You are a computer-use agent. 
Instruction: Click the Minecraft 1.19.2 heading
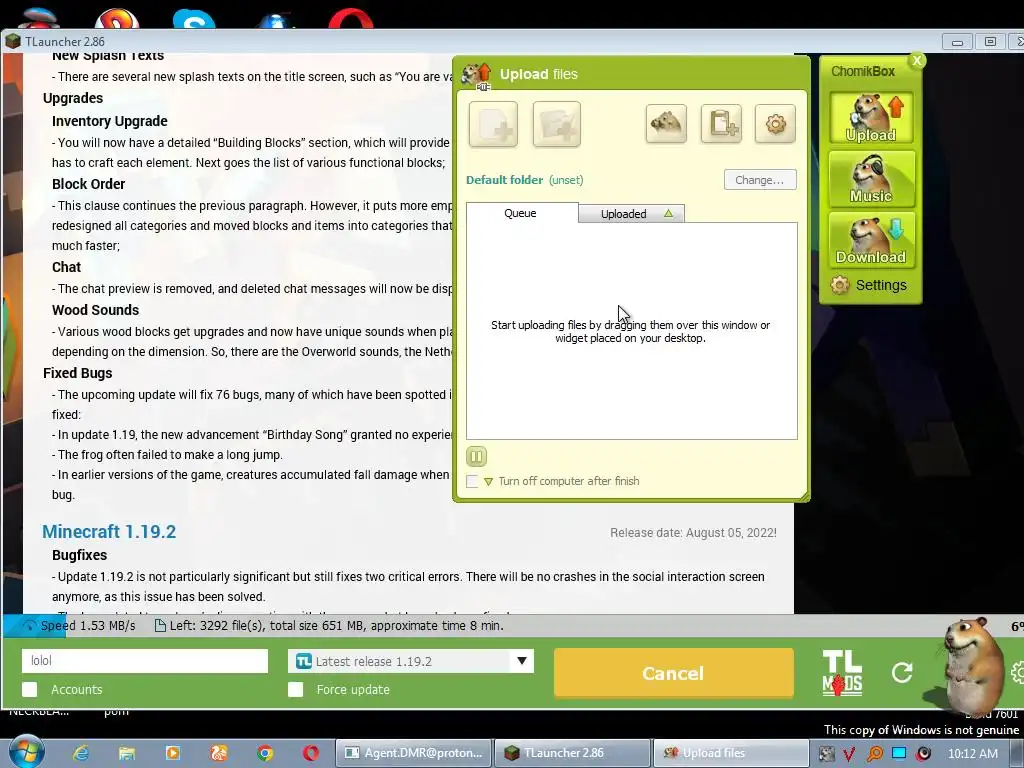click(109, 532)
